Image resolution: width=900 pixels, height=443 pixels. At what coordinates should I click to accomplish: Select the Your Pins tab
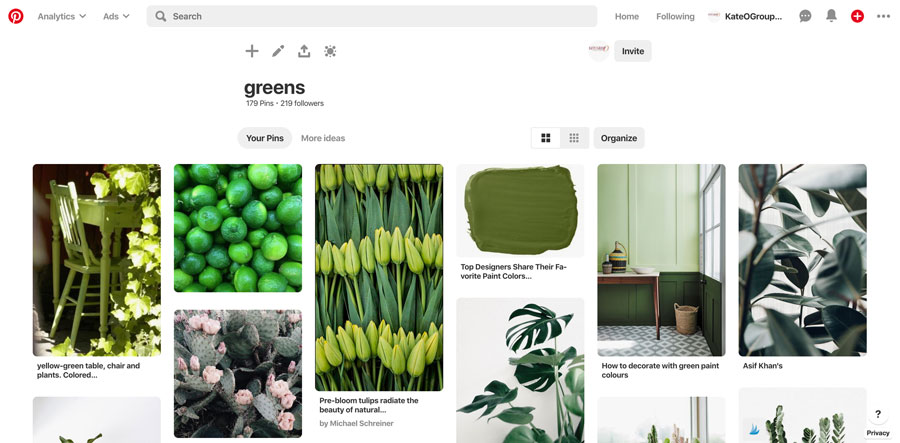265,138
